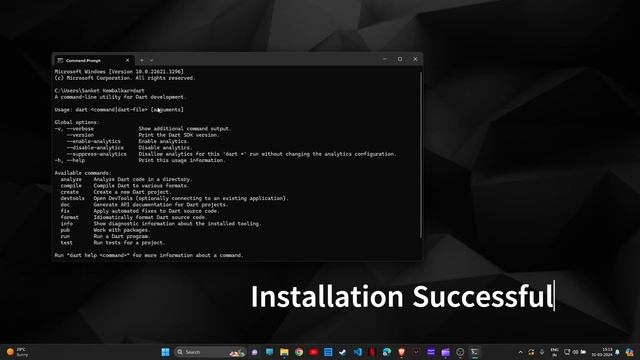Click the "--disable-analytics" option text
Screen dimensions: 640x360
(x=95, y=148)
